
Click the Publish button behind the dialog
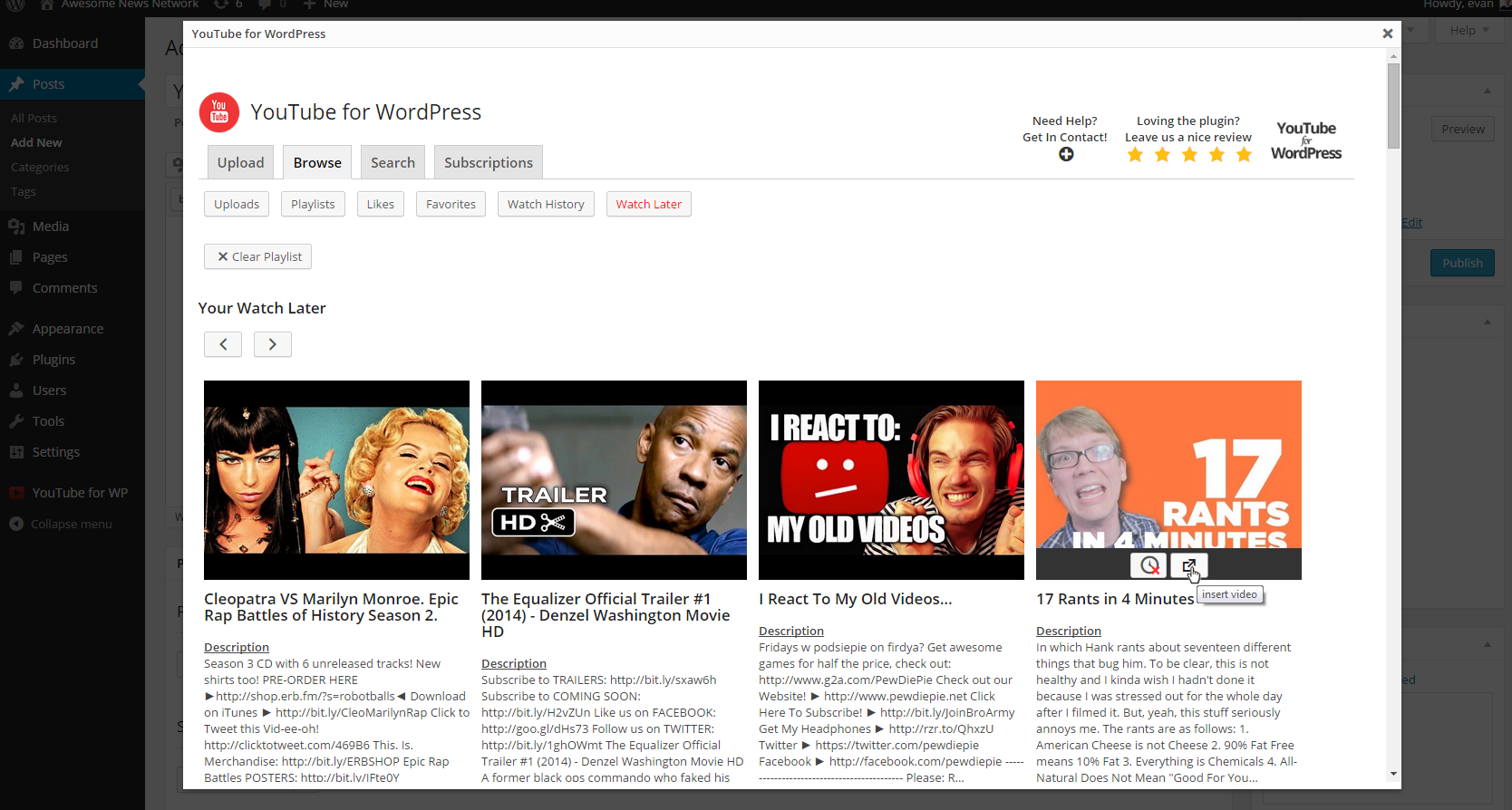pyautogui.click(x=1462, y=263)
